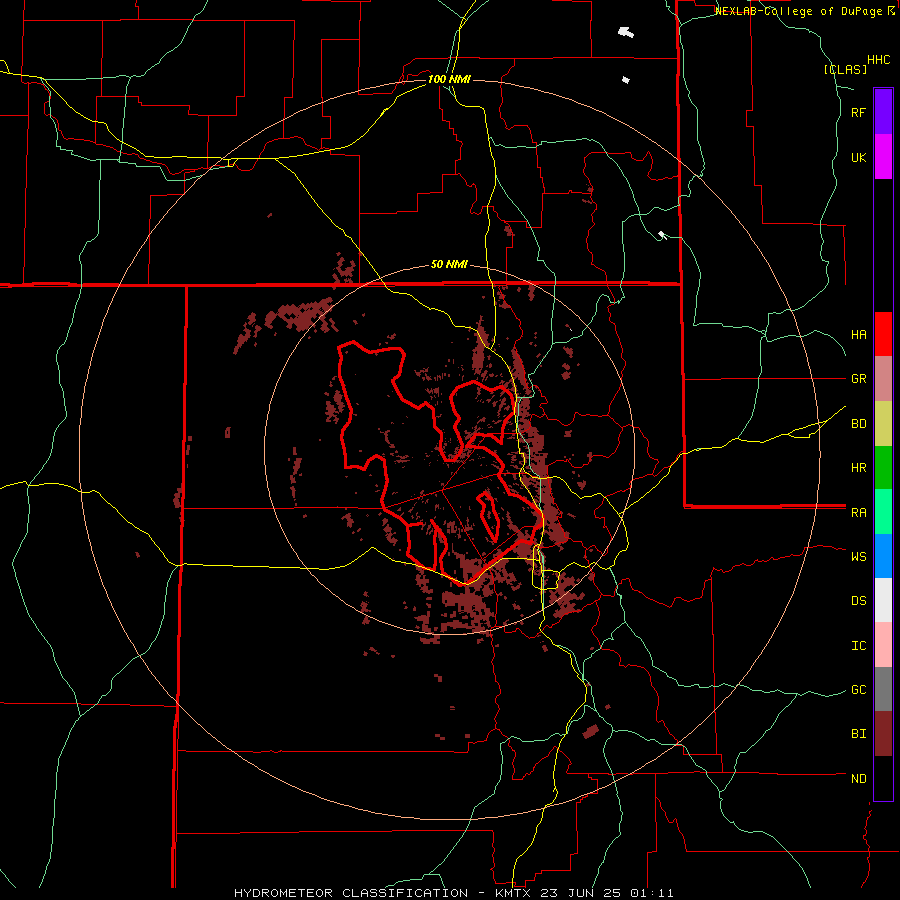The width and height of the screenshot is (900, 900).
Task: Click the '50 NMI' range ring label
Action: (449, 265)
